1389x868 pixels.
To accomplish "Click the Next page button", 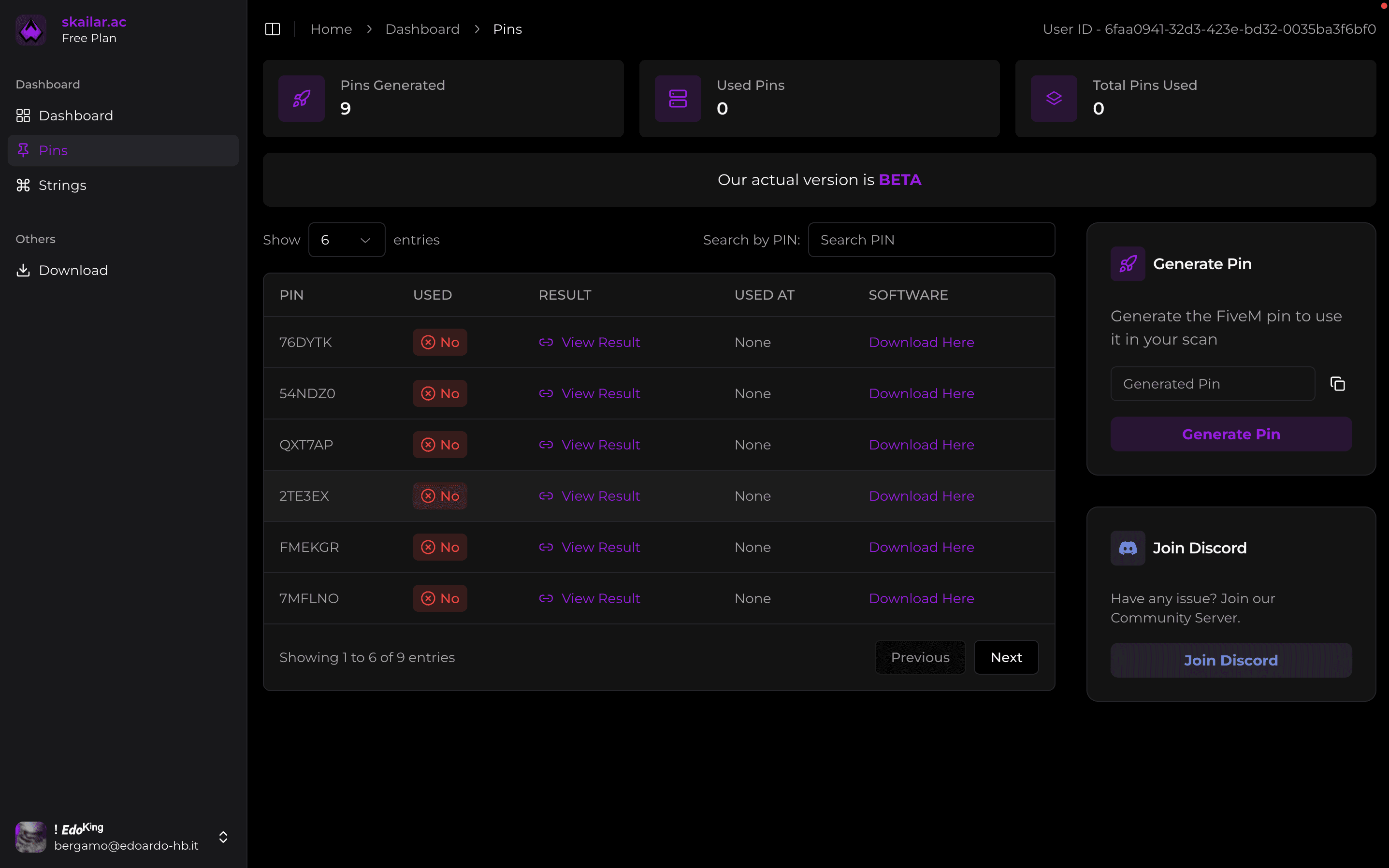I will [x=1006, y=657].
